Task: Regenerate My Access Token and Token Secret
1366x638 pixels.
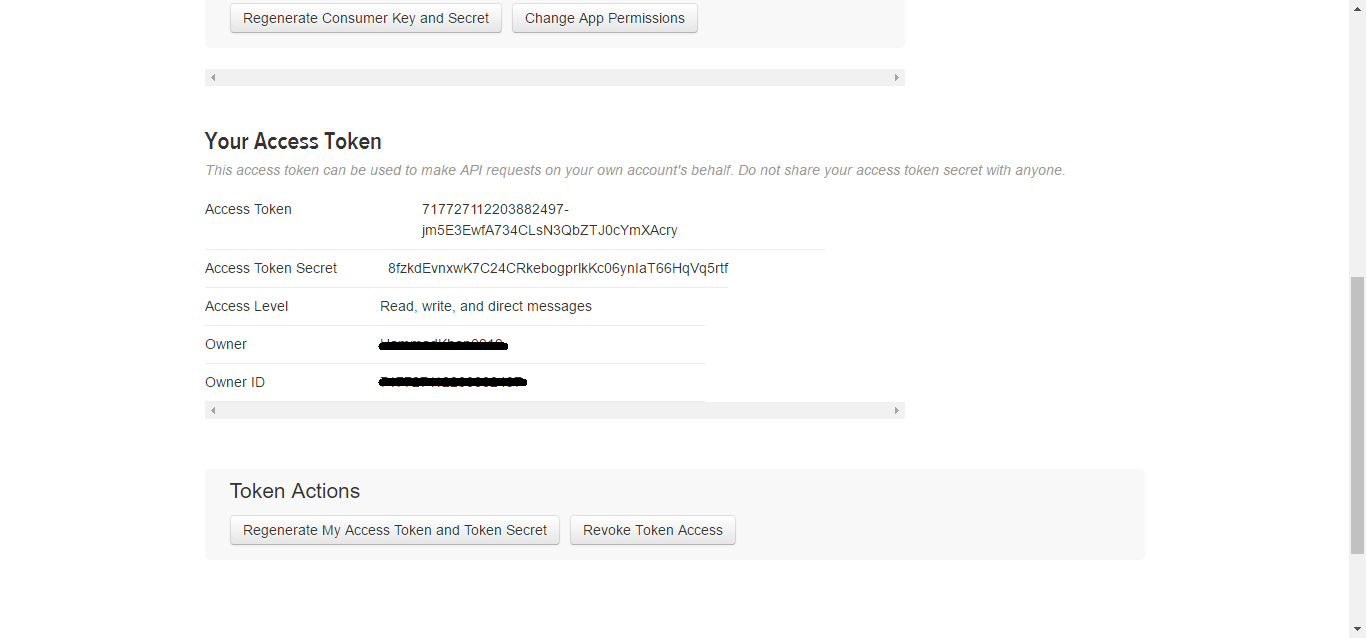Action: pyautogui.click(x=394, y=531)
